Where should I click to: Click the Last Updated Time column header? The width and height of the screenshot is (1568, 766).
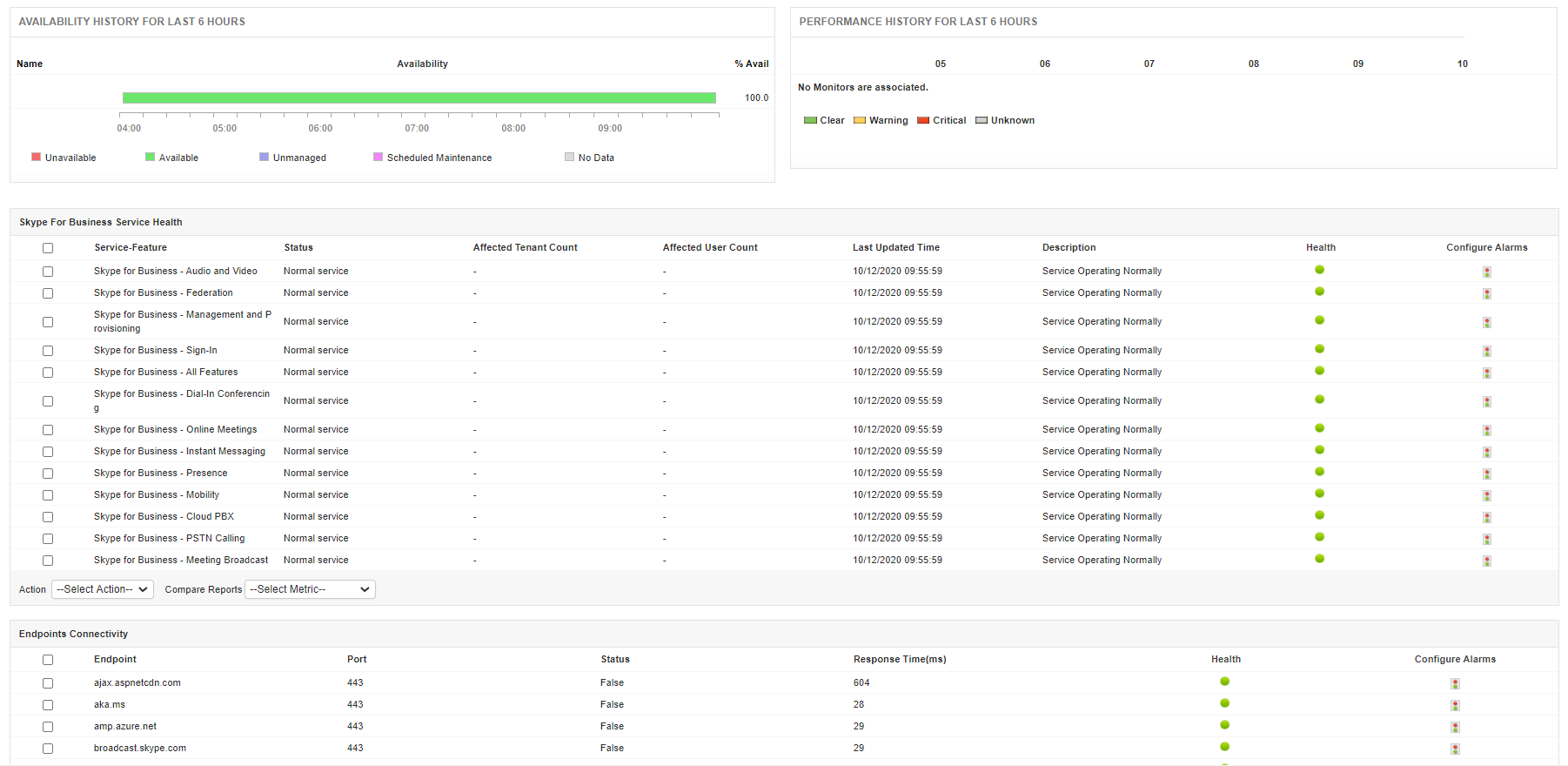(x=896, y=247)
